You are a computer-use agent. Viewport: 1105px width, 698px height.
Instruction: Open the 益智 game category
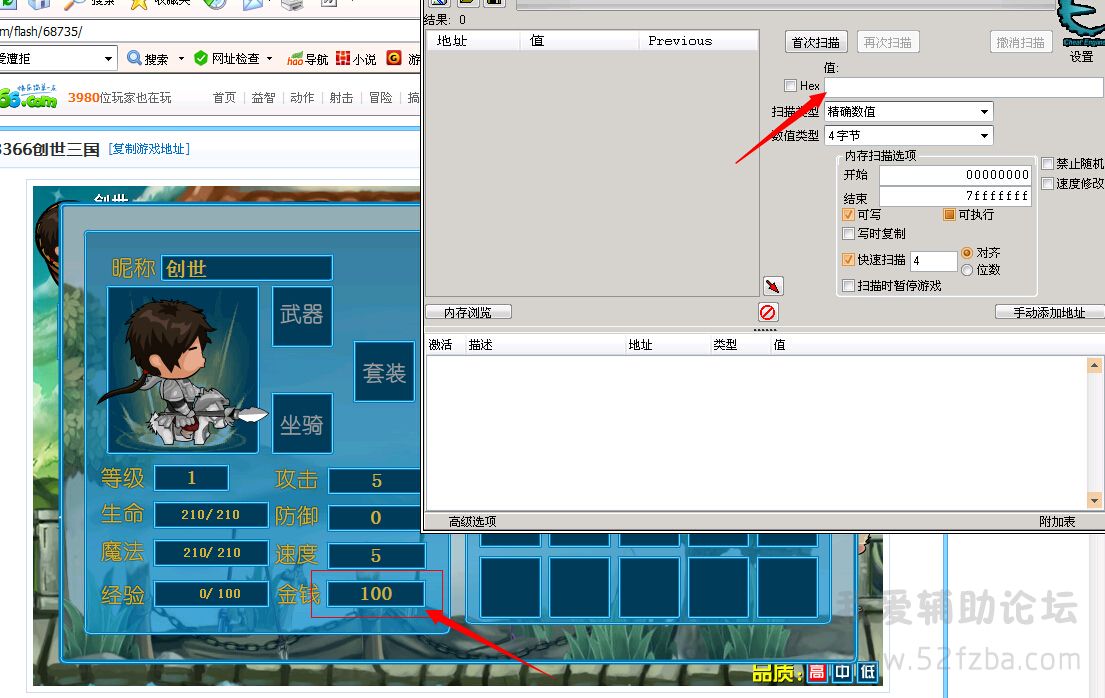coord(263,97)
